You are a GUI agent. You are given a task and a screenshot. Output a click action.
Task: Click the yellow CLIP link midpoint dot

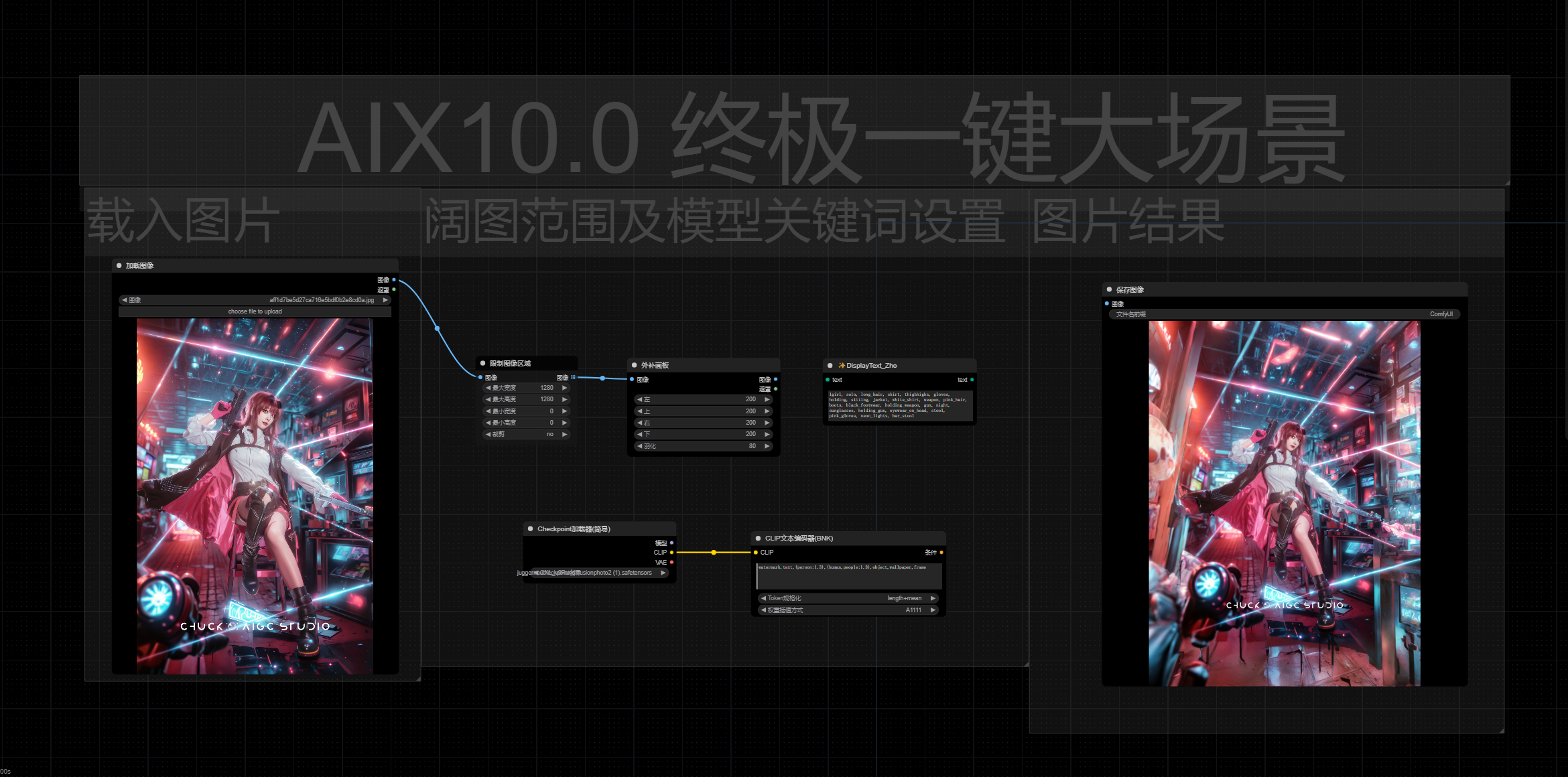tap(714, 553)
